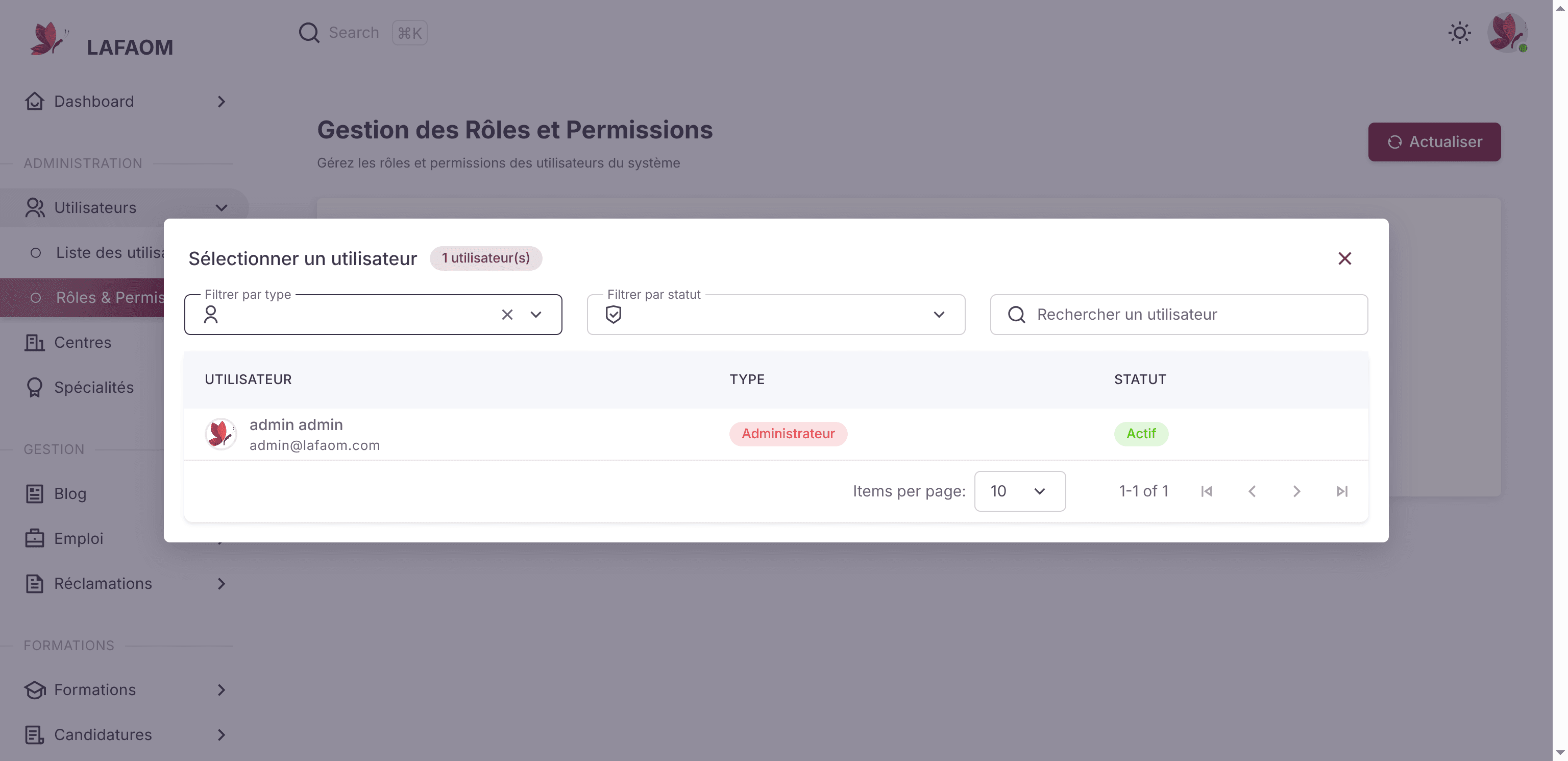The width and height of the screenshot is (1568, 761).
Task: Click the Spécialités badge icon
Action: coord(35,388)
